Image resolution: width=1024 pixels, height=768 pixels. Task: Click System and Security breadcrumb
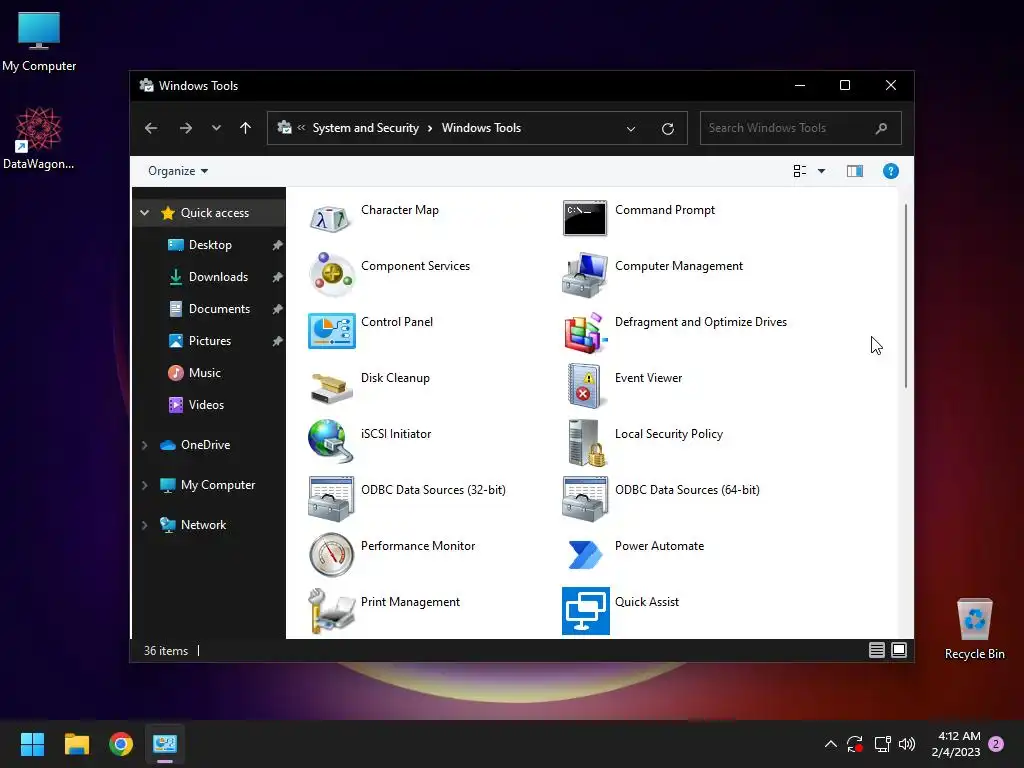pos(366,128)
